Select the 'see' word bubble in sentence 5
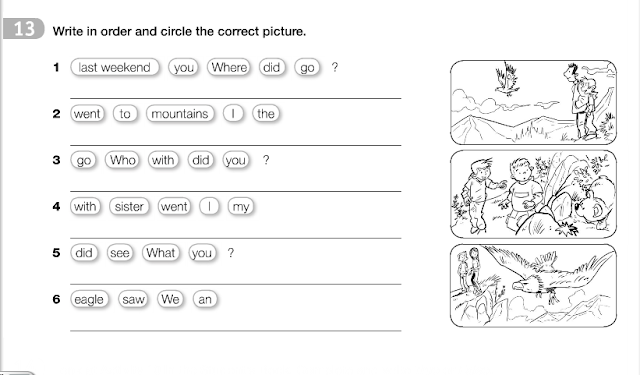Screen dimensions: 640x375 coord(120,253)
